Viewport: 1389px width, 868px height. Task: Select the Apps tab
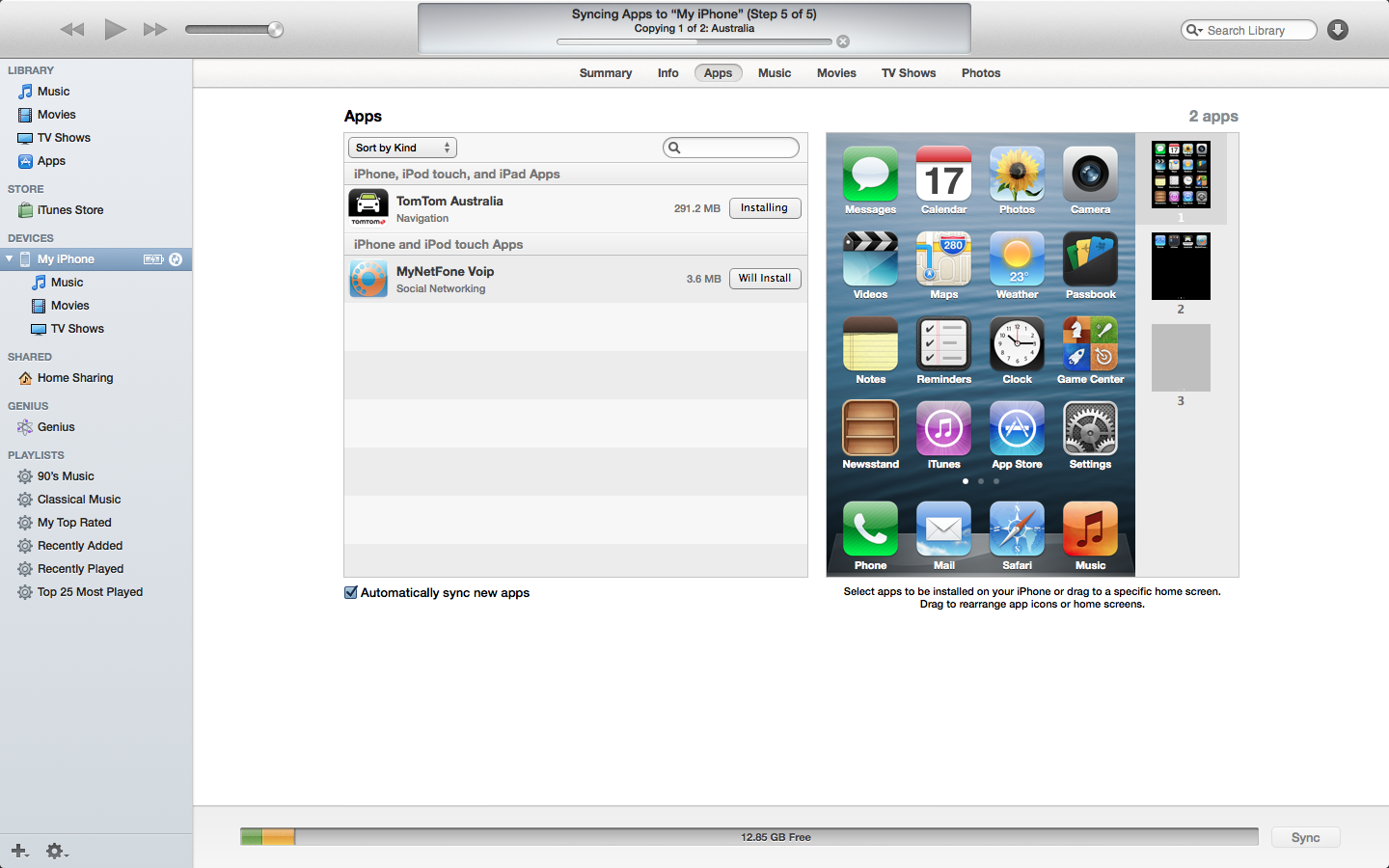(718, 73)
